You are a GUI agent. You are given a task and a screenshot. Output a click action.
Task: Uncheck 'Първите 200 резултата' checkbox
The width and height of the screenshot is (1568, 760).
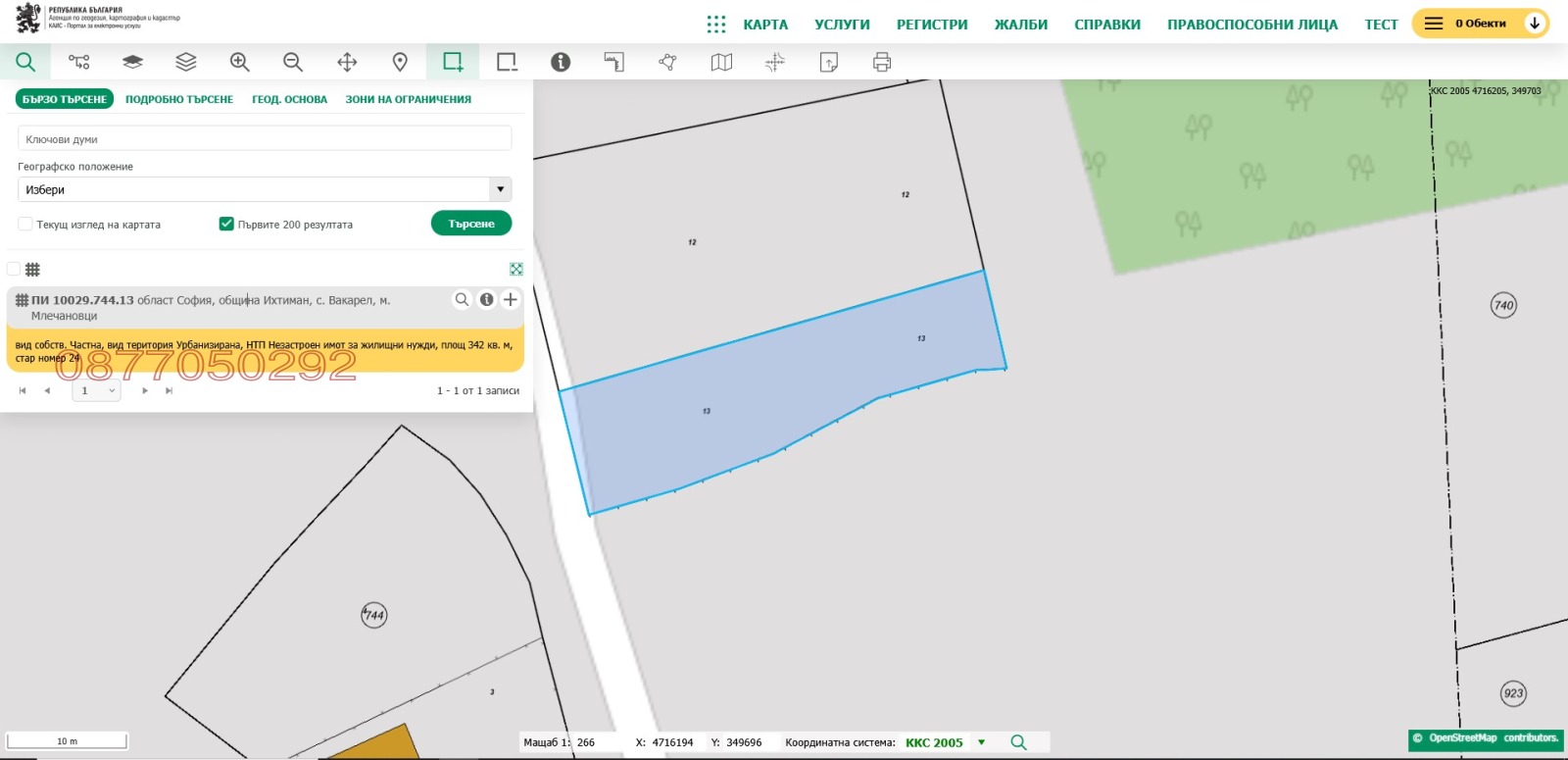point(226,225)
